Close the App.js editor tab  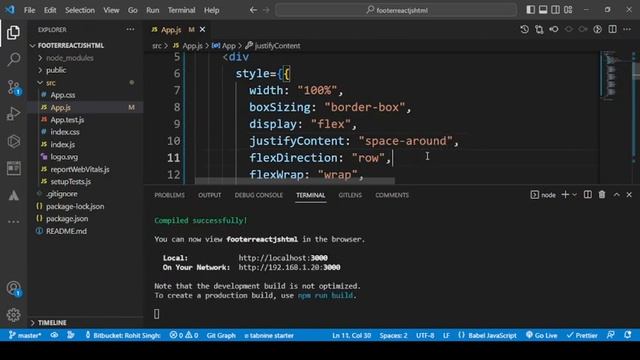pyautogui.click(x=202, y=29)
